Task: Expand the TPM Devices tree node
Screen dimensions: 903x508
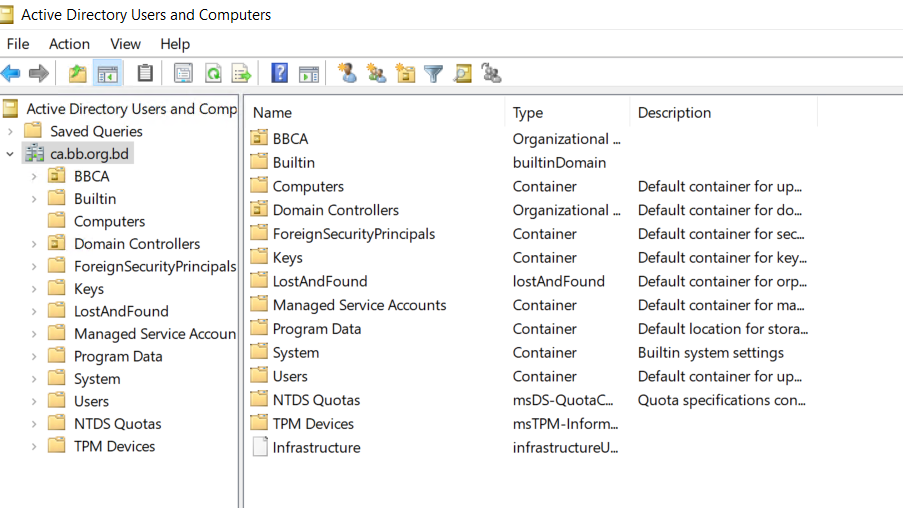Action: [33, 446]
